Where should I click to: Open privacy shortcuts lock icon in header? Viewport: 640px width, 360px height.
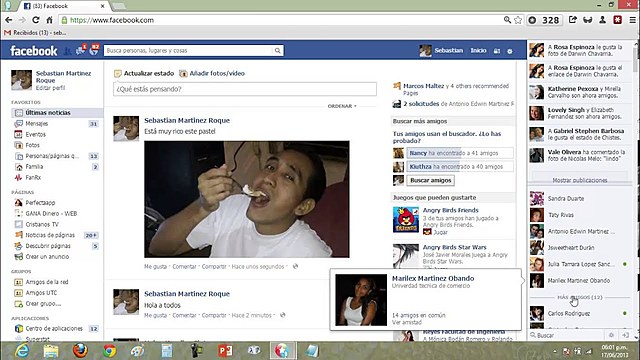tap(497, 51)
